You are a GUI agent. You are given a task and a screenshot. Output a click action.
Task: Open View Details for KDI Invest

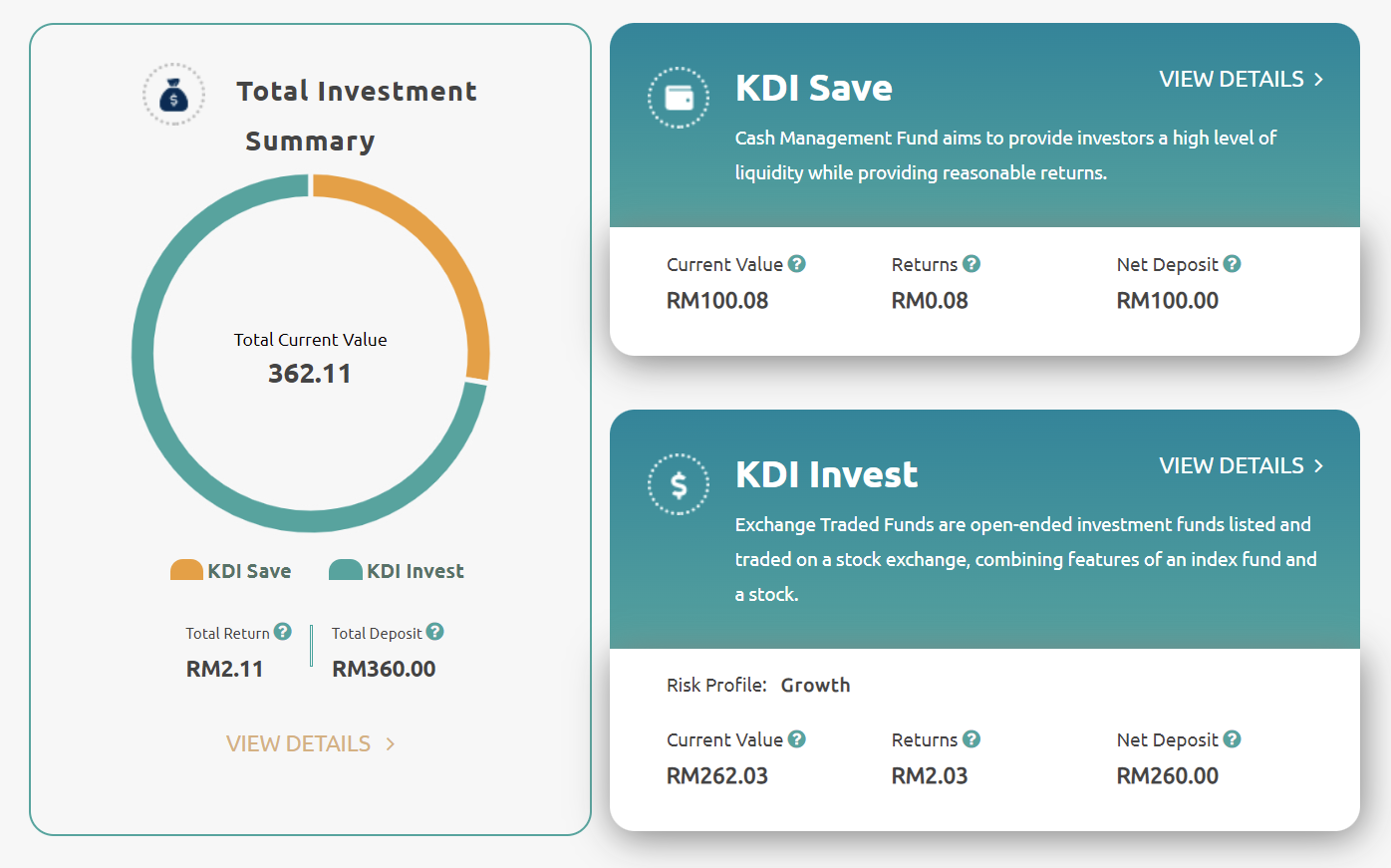click(x=1241, y=466)
